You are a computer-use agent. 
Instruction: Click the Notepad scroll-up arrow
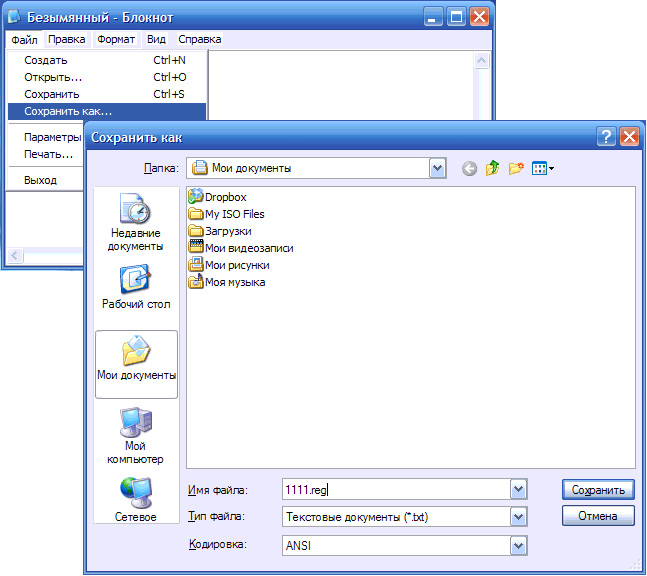click(481, 61)
